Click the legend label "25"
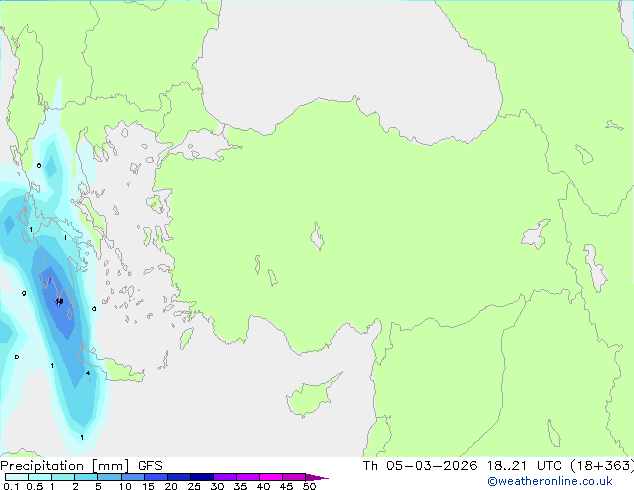 (x=194, y=486)
